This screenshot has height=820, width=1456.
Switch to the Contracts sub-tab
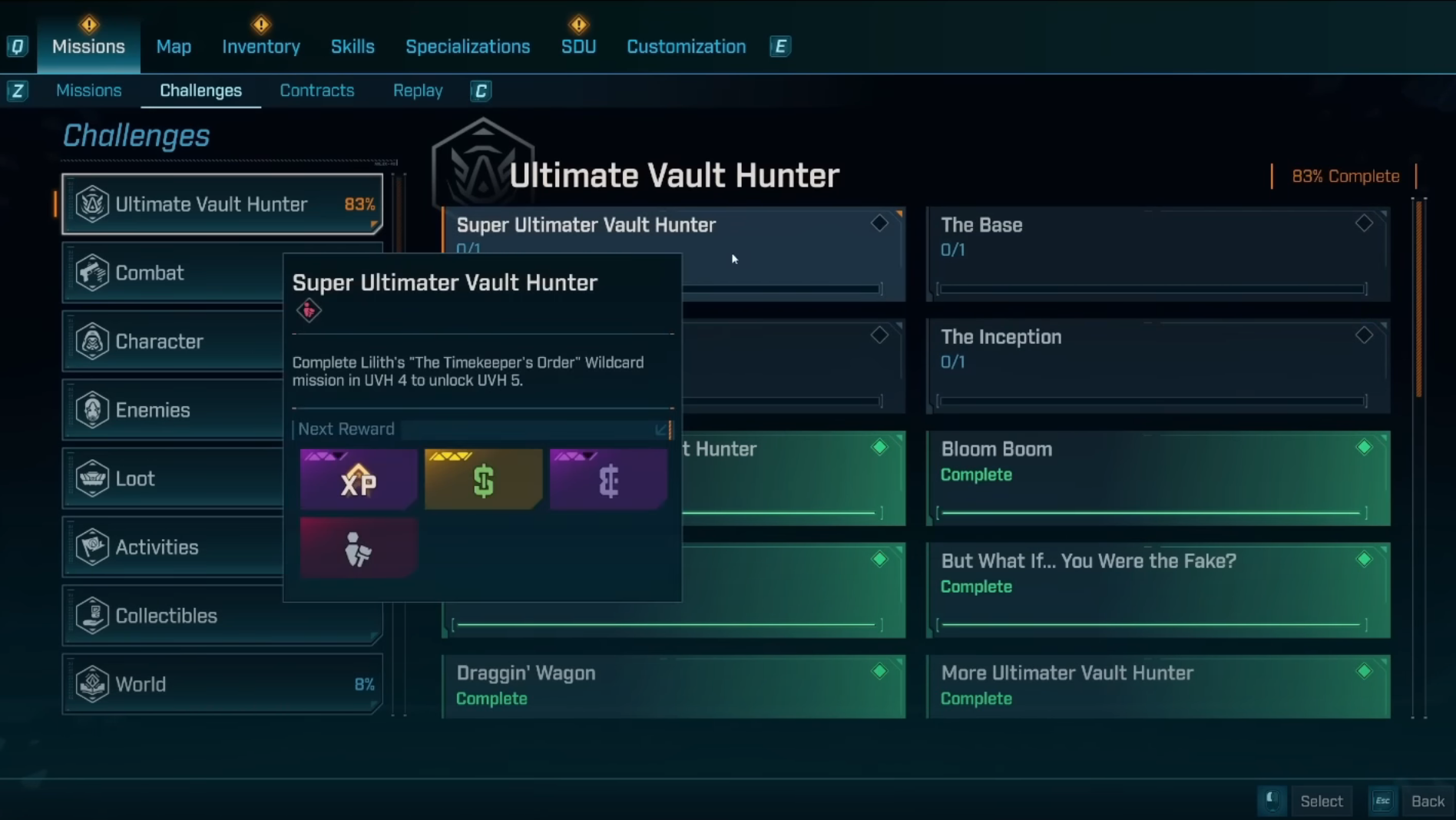[316, 91]
